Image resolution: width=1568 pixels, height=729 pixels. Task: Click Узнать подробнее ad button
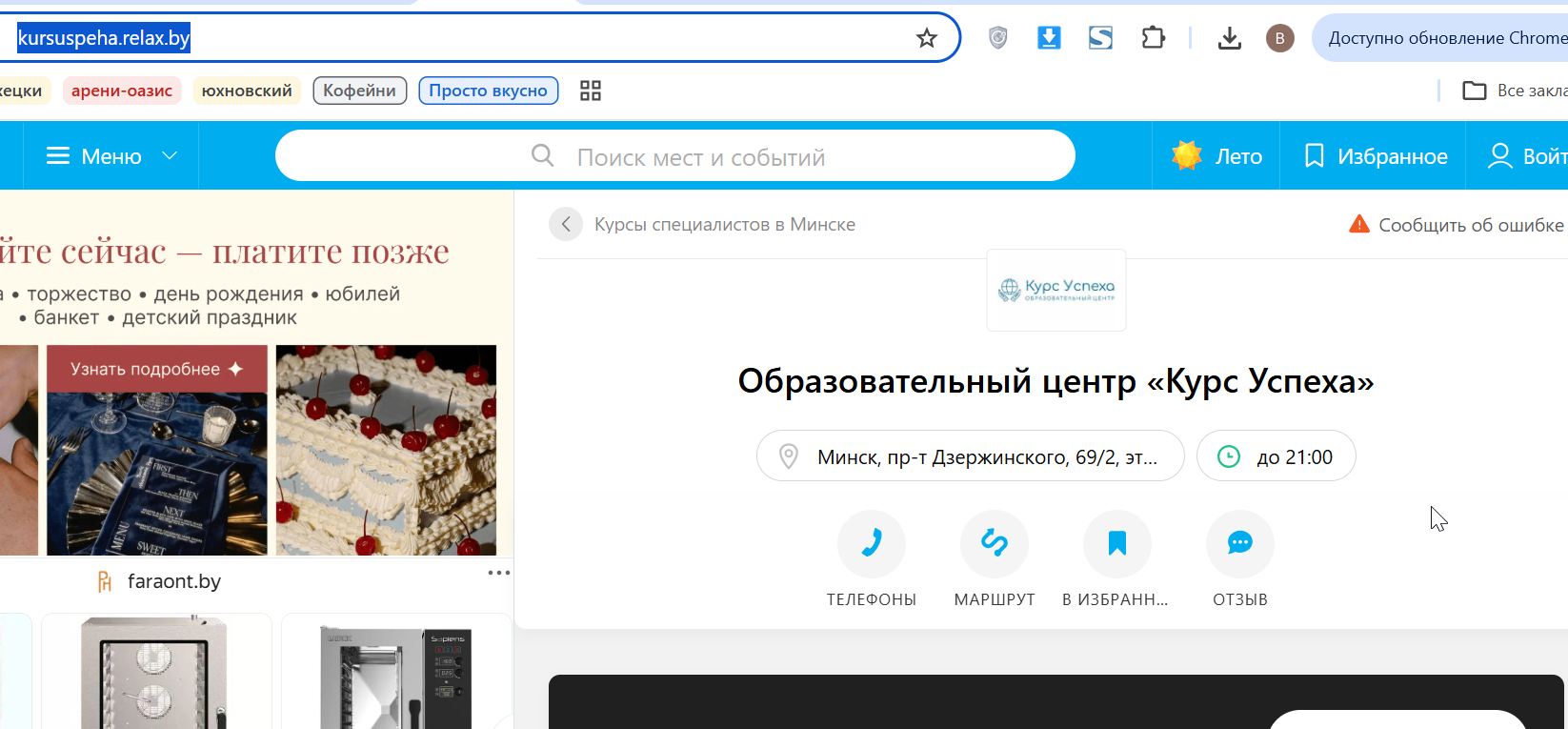point(157,369)
